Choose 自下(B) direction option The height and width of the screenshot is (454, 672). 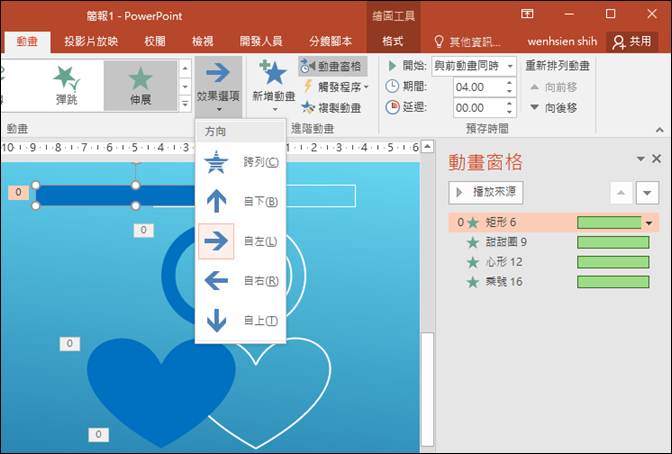pos(240,201)
